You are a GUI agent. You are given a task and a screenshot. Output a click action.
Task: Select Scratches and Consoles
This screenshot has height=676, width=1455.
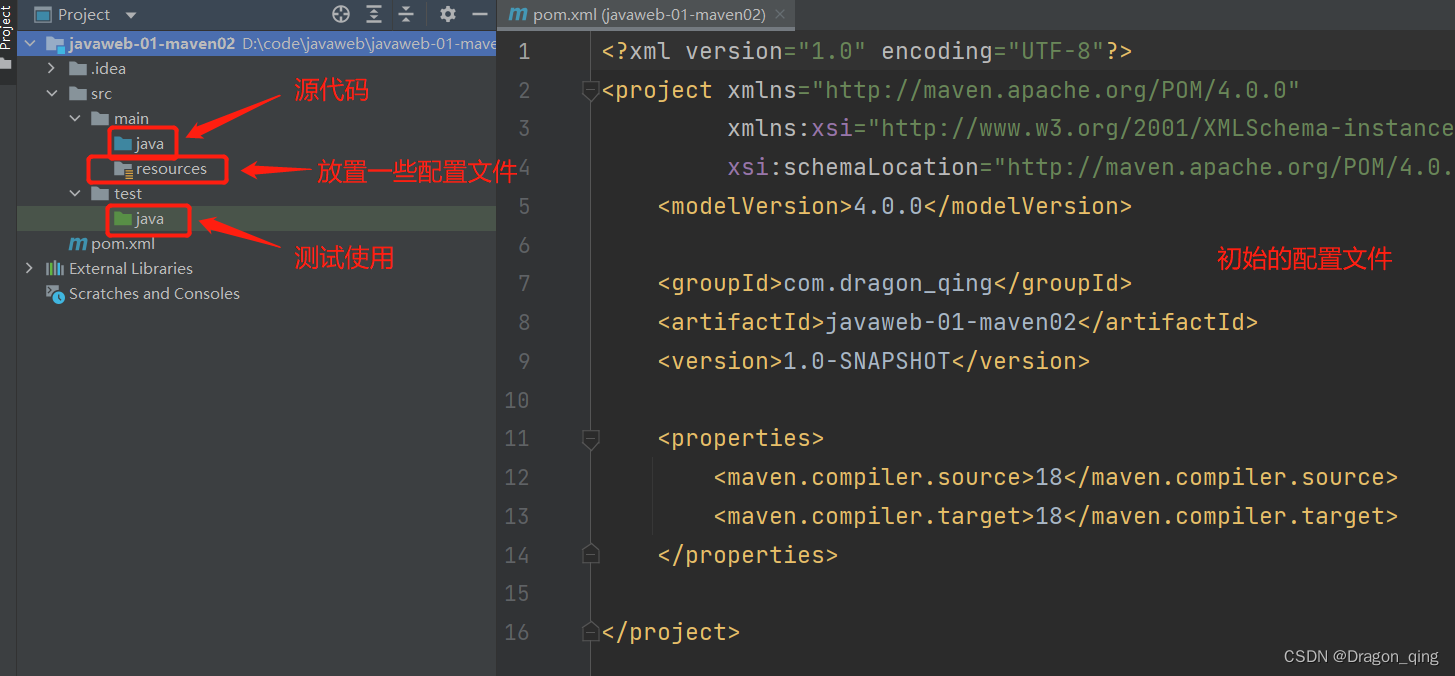pyautogui.click(x=154, y=293)
